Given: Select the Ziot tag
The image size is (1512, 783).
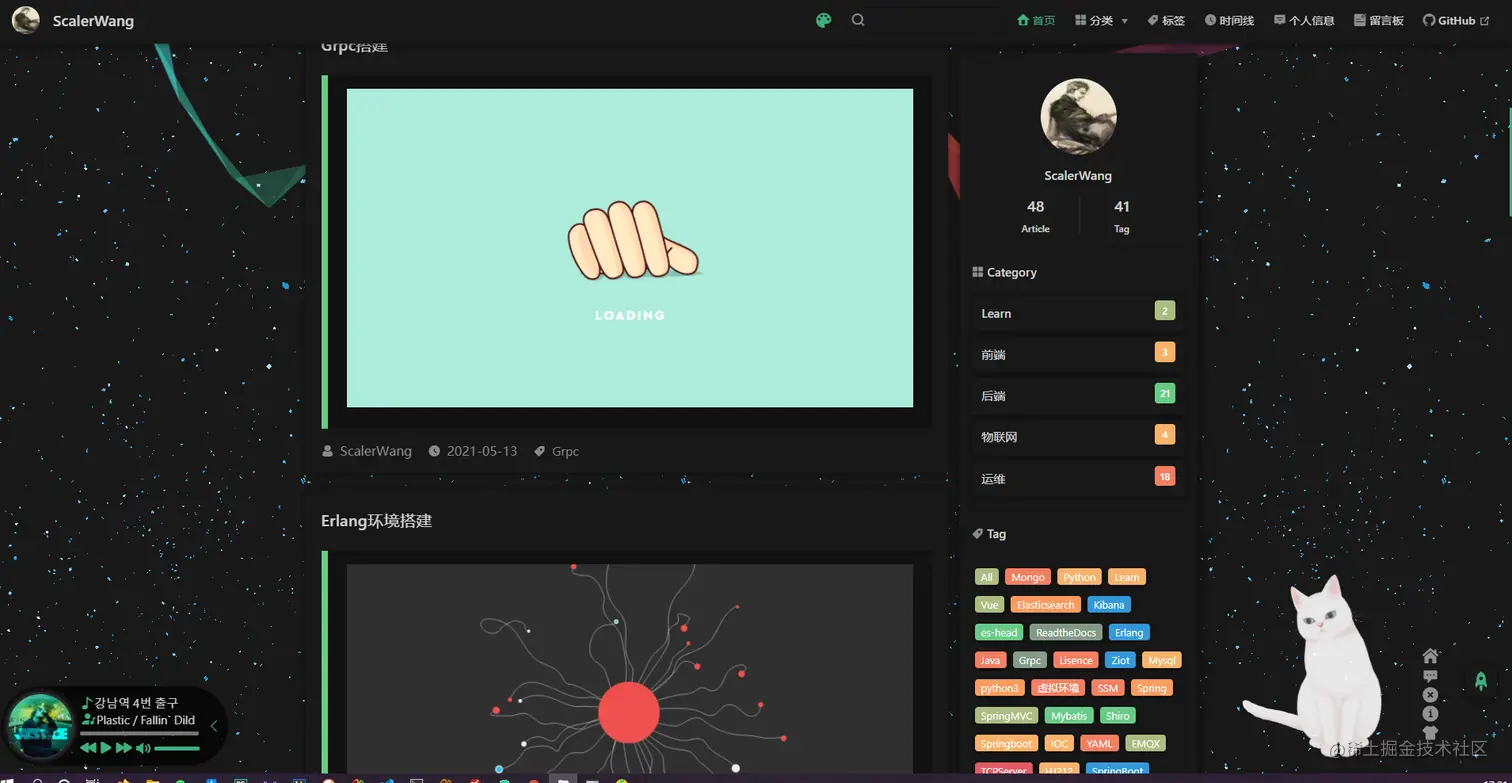Looking at the screenshot, I should pos(1121,660).
